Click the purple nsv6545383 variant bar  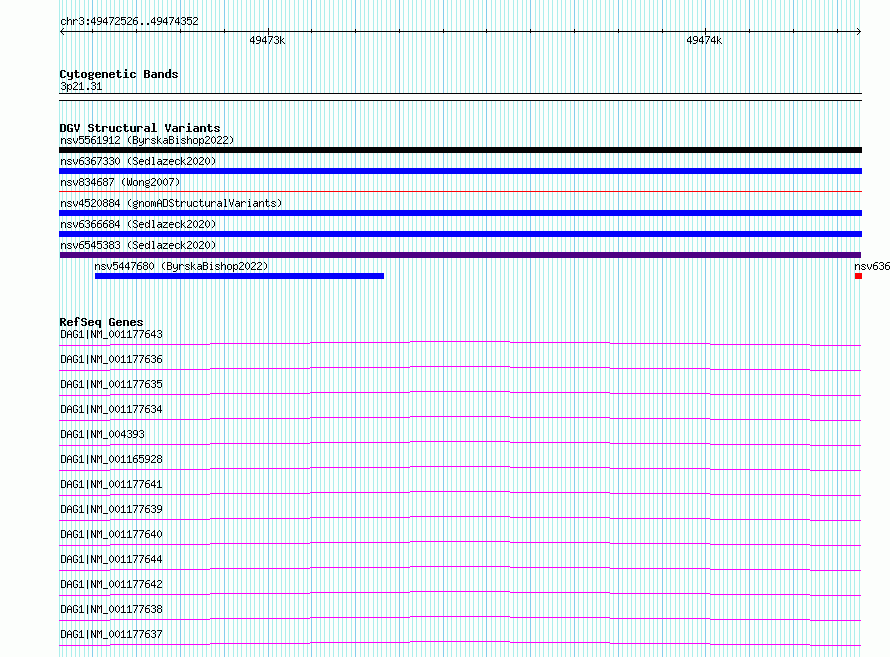[x=460, y=255]
